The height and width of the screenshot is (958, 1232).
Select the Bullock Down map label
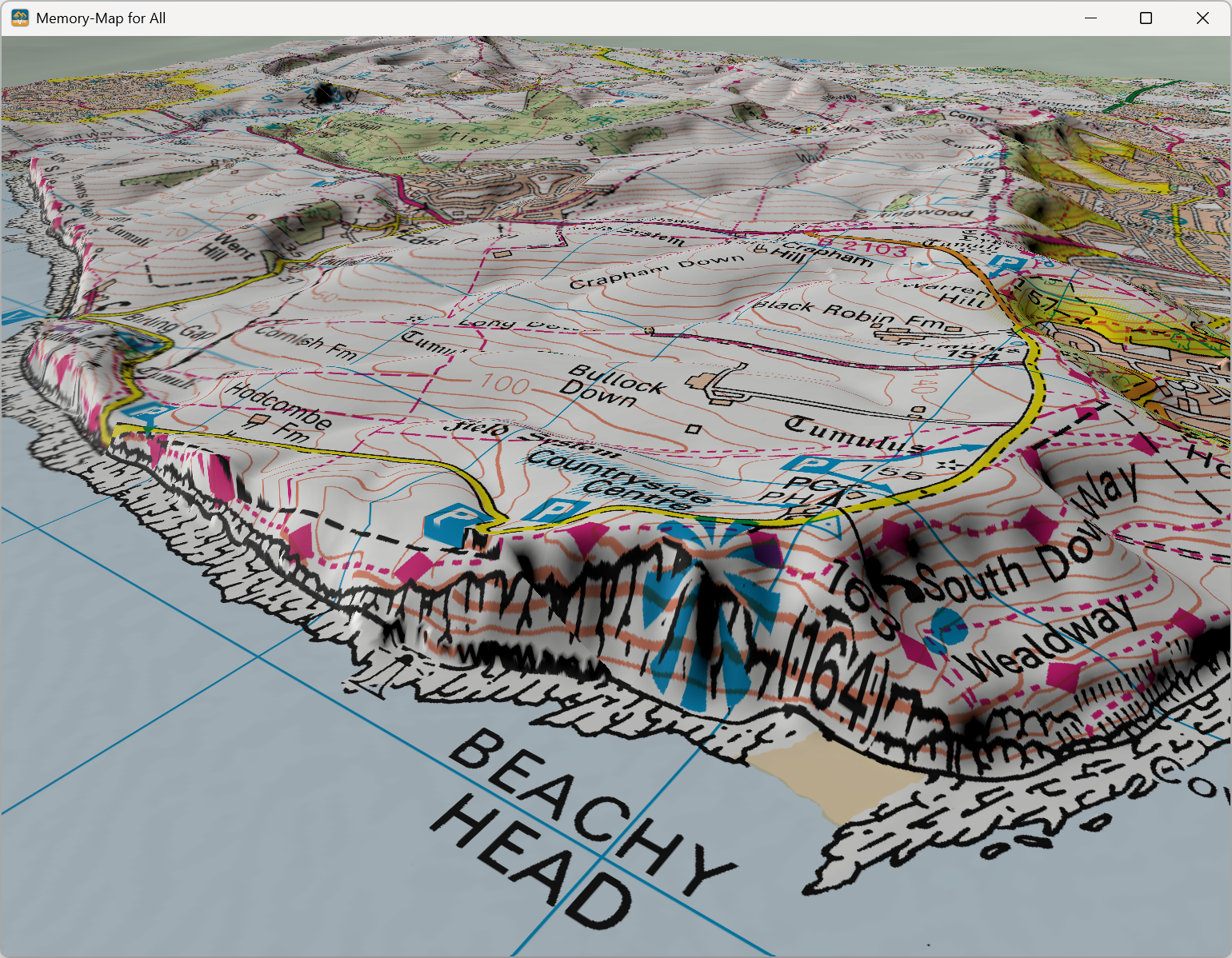click(613, 385)
